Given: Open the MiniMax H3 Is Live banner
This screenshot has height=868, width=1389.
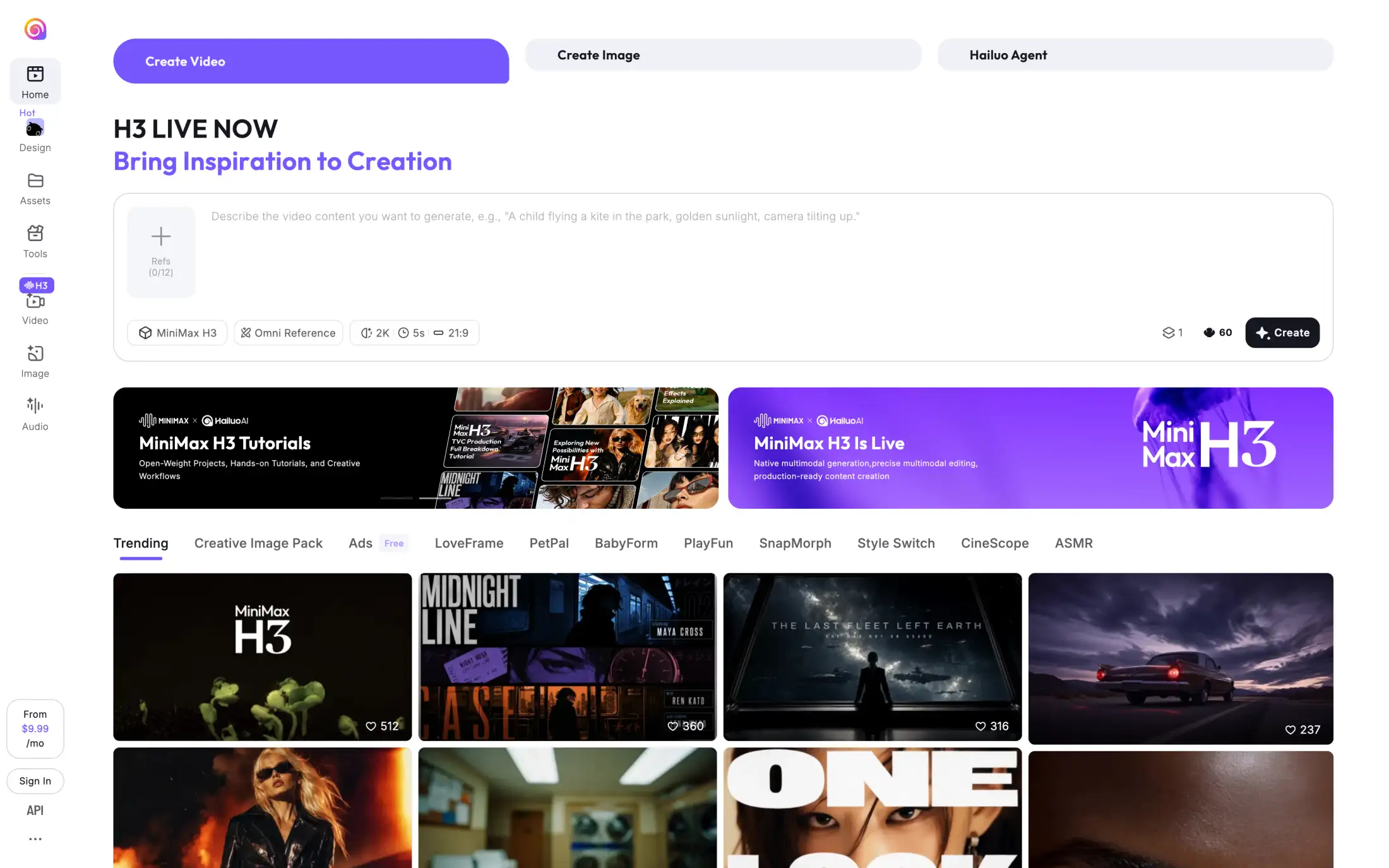Looking at the screenshot, I should [x=1030, y=448].
